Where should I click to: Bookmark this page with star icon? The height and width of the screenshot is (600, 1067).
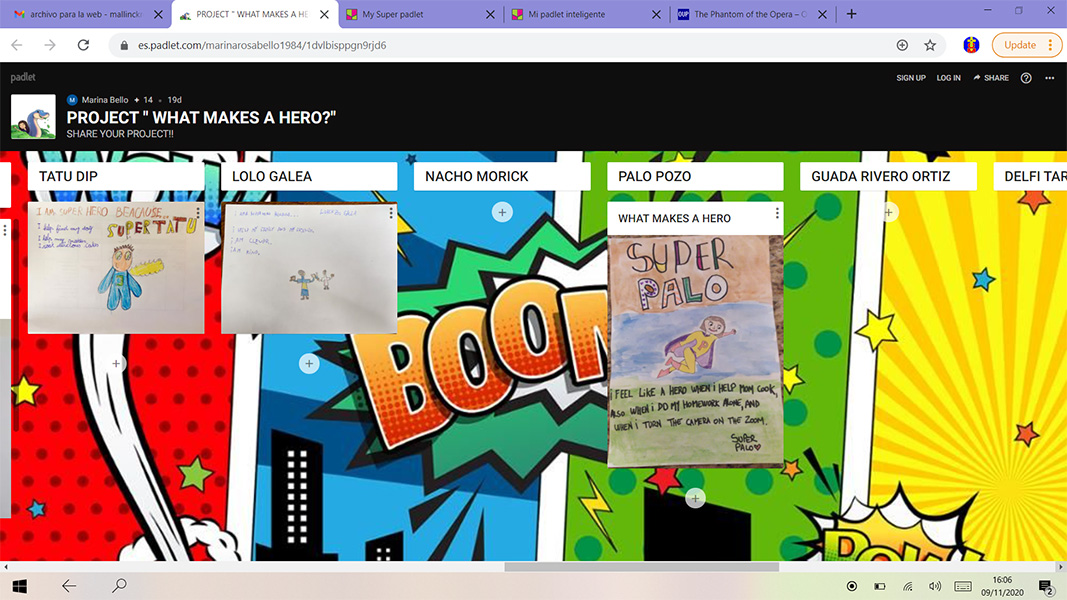[930, 45]
